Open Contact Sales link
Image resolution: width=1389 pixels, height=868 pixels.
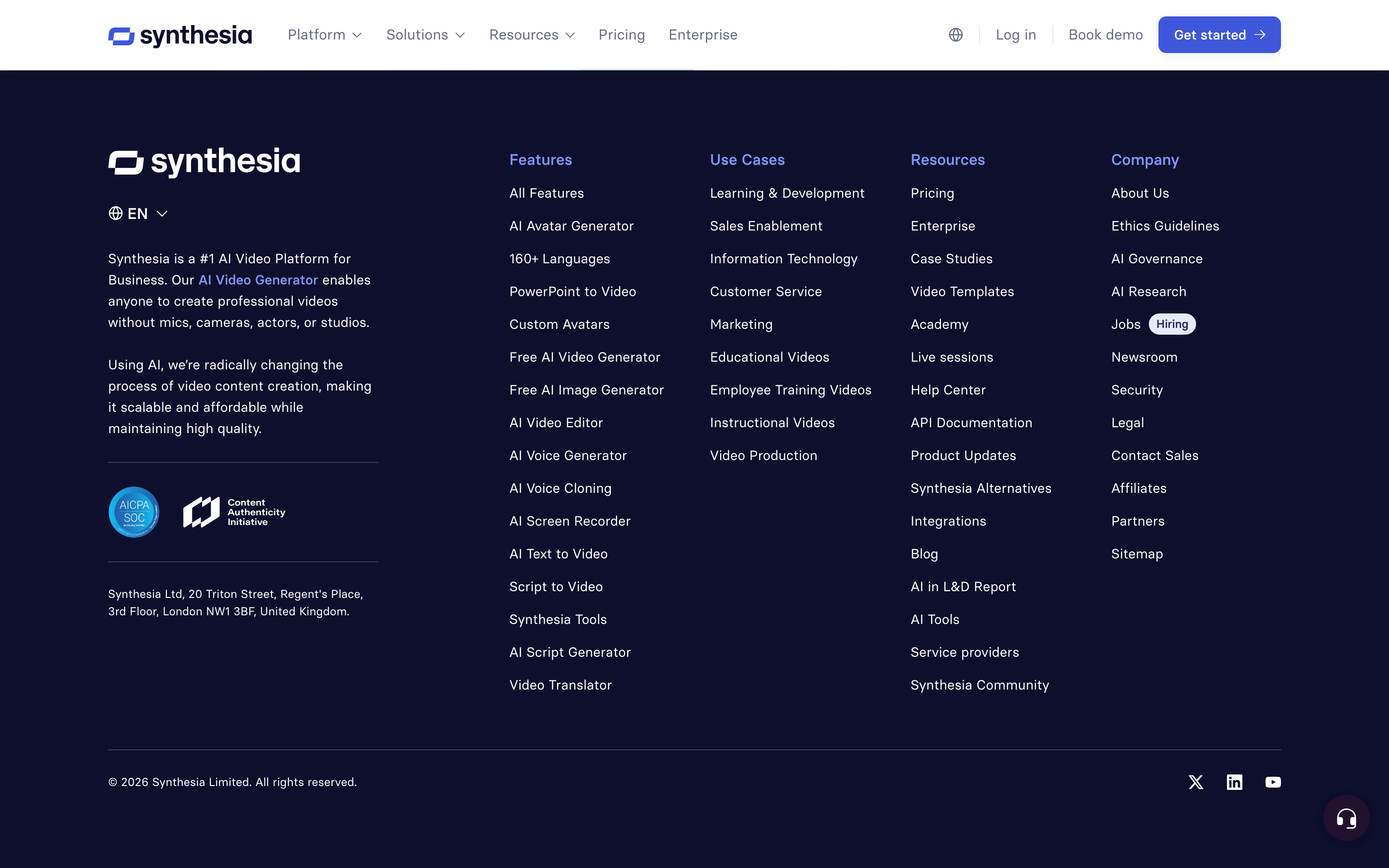[x=1154, y=455]
